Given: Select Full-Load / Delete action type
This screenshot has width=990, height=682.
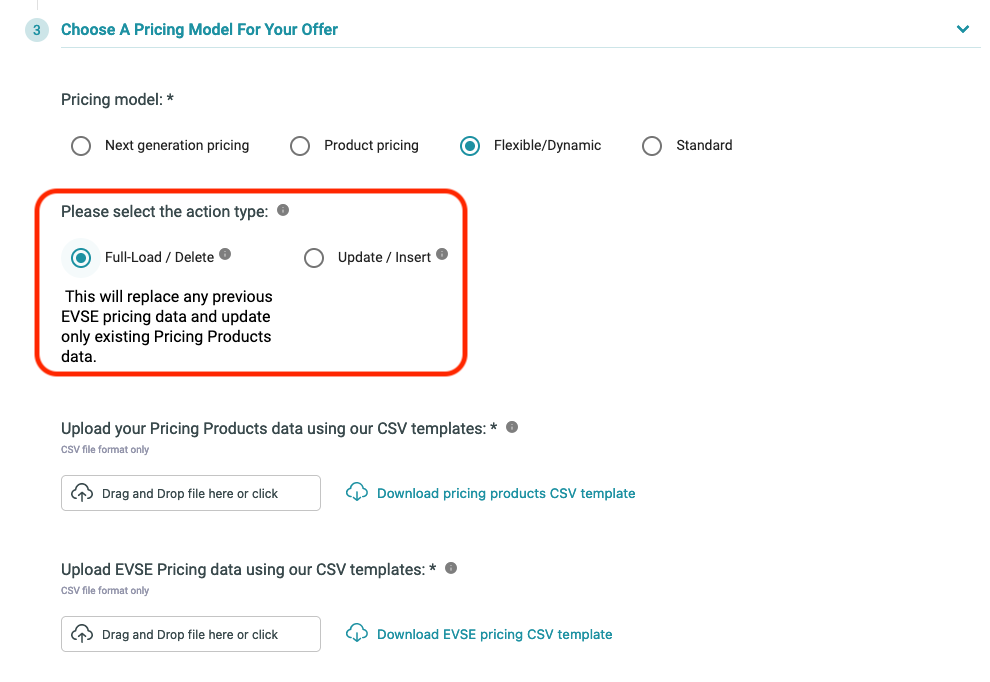Looking at the screenshot, I should tap(81, 258).
